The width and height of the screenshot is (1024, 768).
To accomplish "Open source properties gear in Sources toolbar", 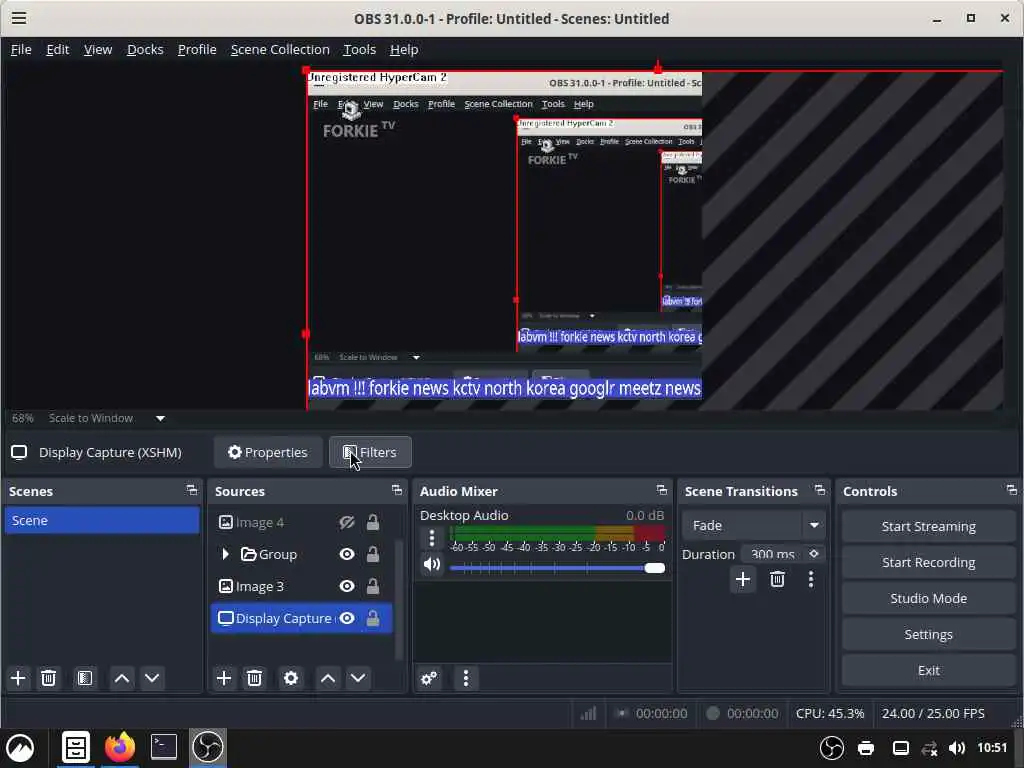I will [291, 678].
